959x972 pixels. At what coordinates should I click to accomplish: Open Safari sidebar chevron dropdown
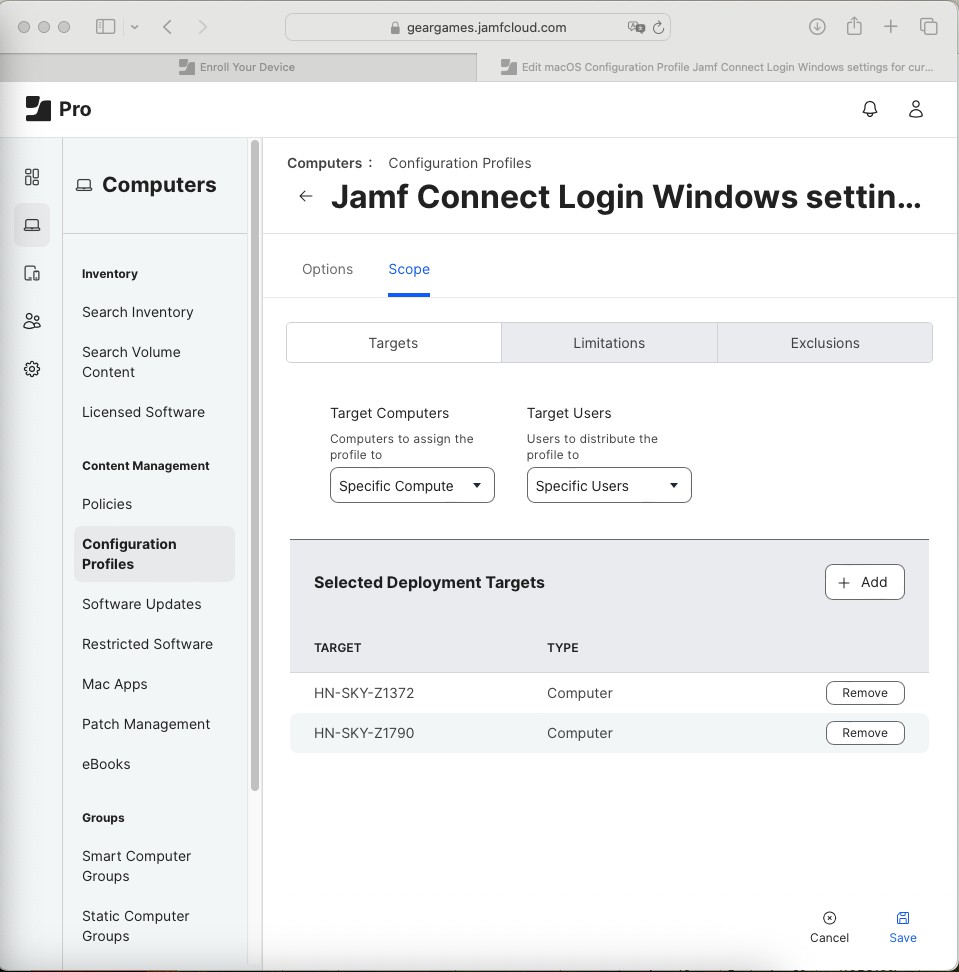point(135,27)
